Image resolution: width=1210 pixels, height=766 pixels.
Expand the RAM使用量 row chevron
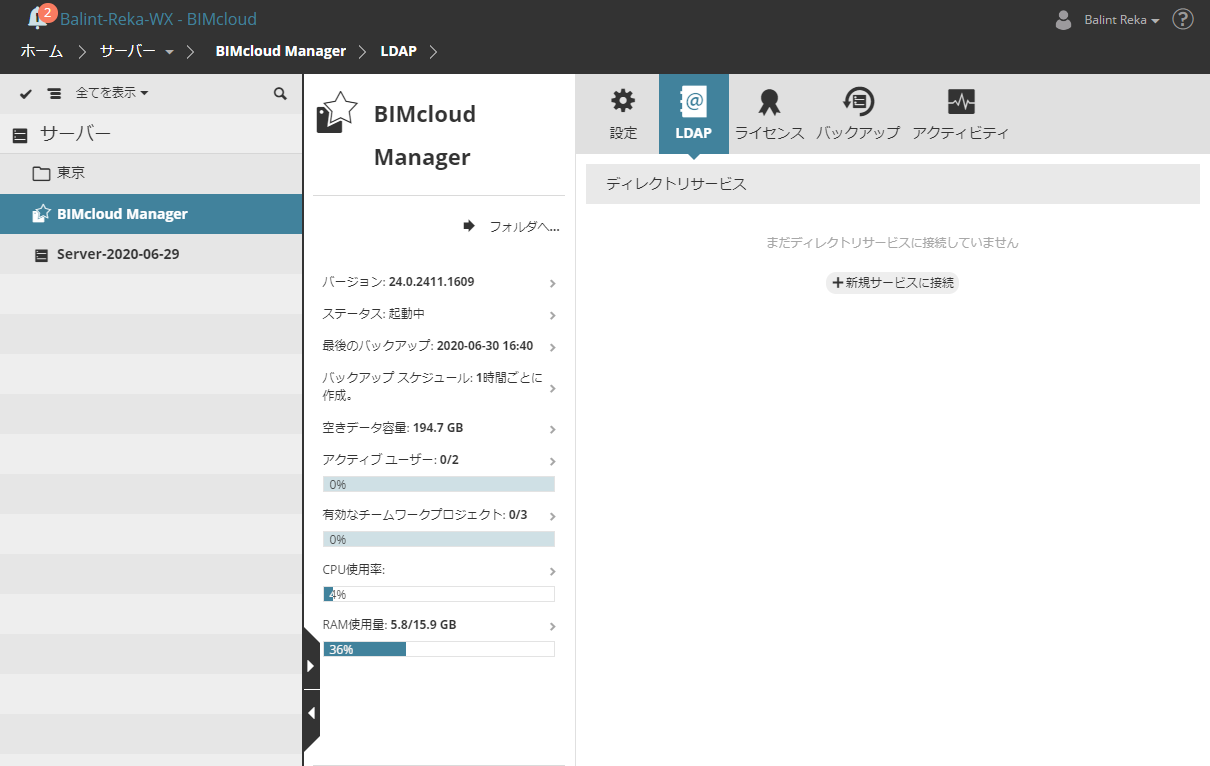[x=553, y=627]
